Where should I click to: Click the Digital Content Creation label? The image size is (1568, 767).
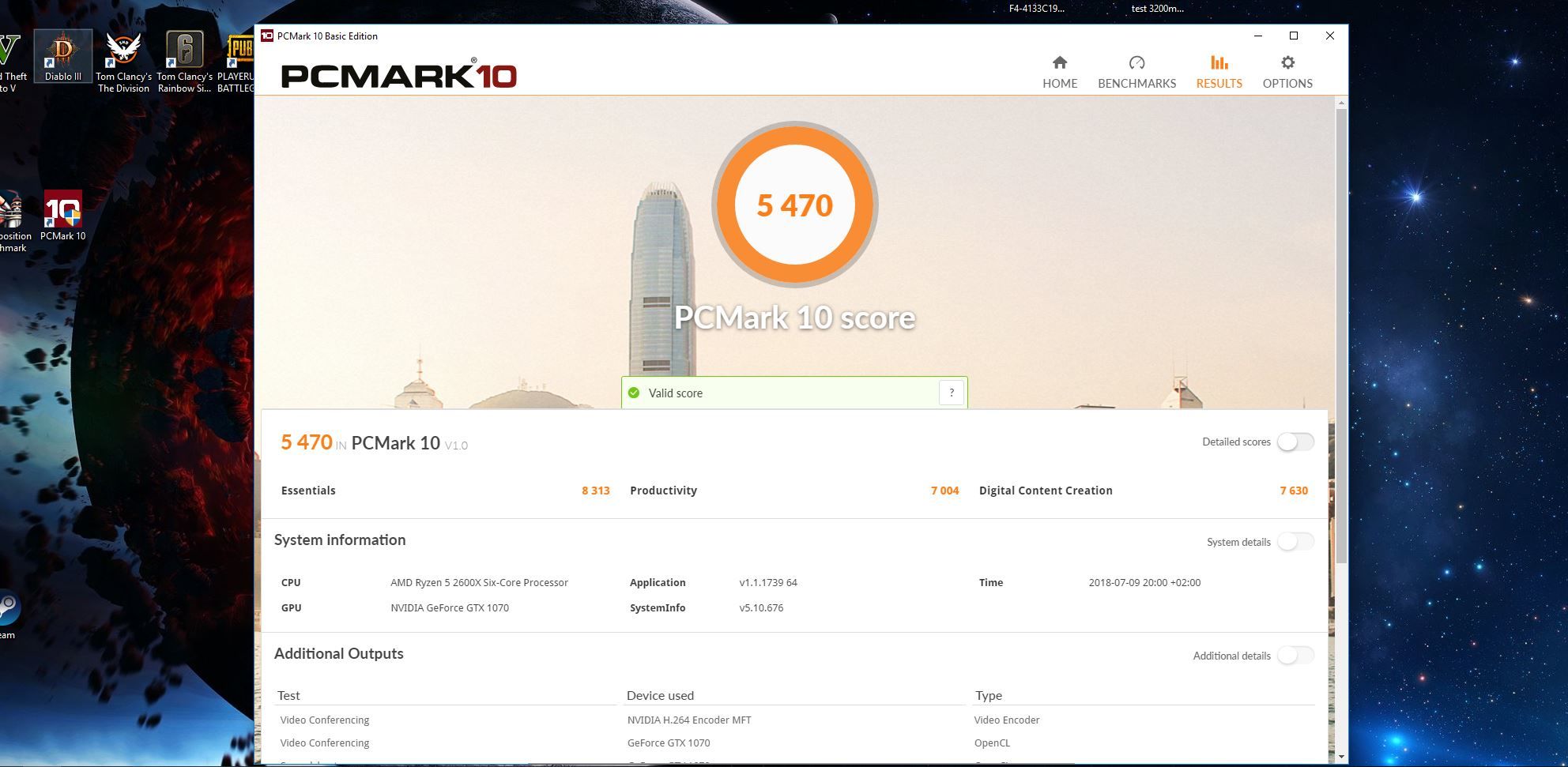pos(1046,491)
